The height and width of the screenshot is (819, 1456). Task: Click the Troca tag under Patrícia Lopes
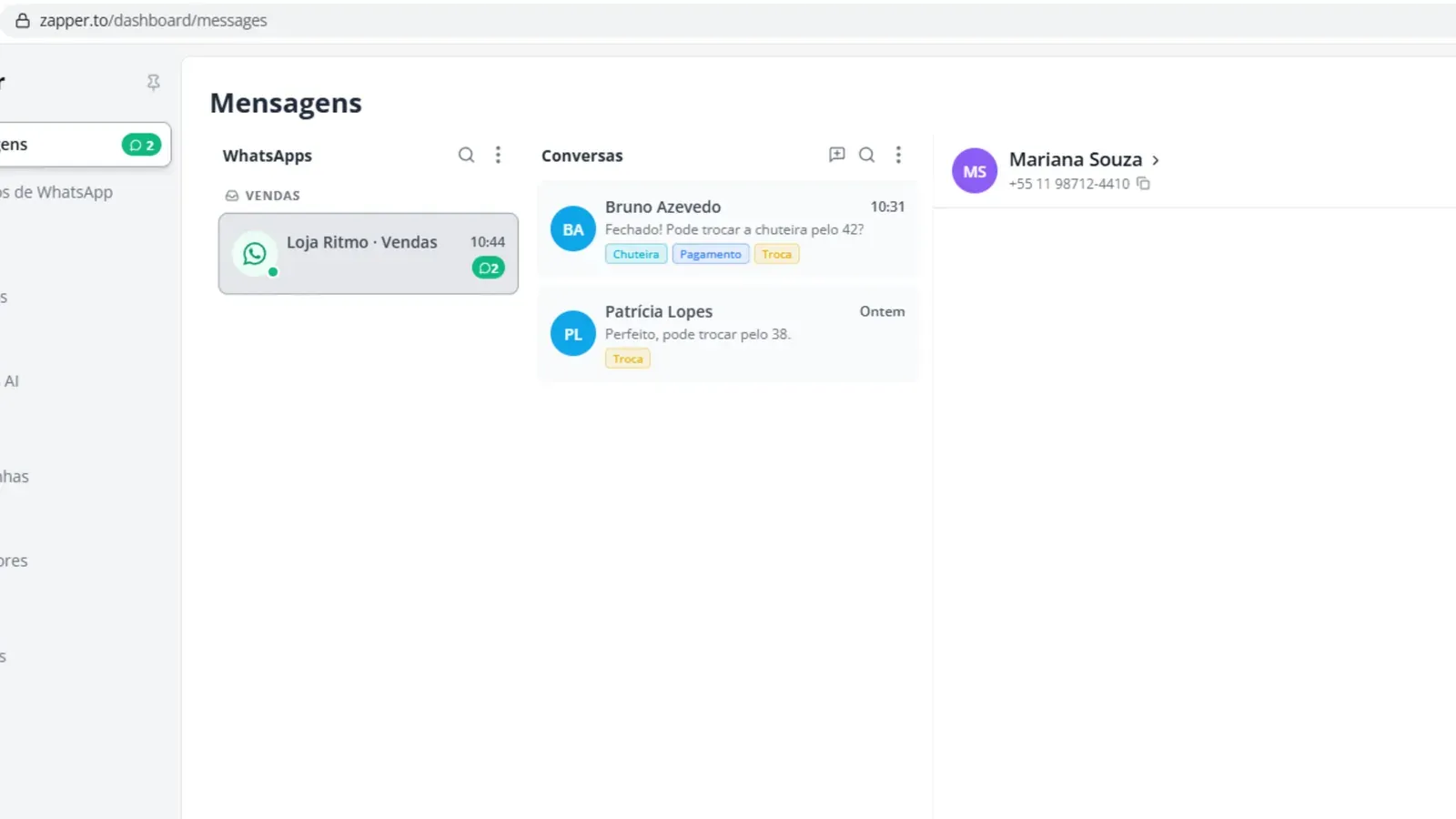[x=628, y=359]
